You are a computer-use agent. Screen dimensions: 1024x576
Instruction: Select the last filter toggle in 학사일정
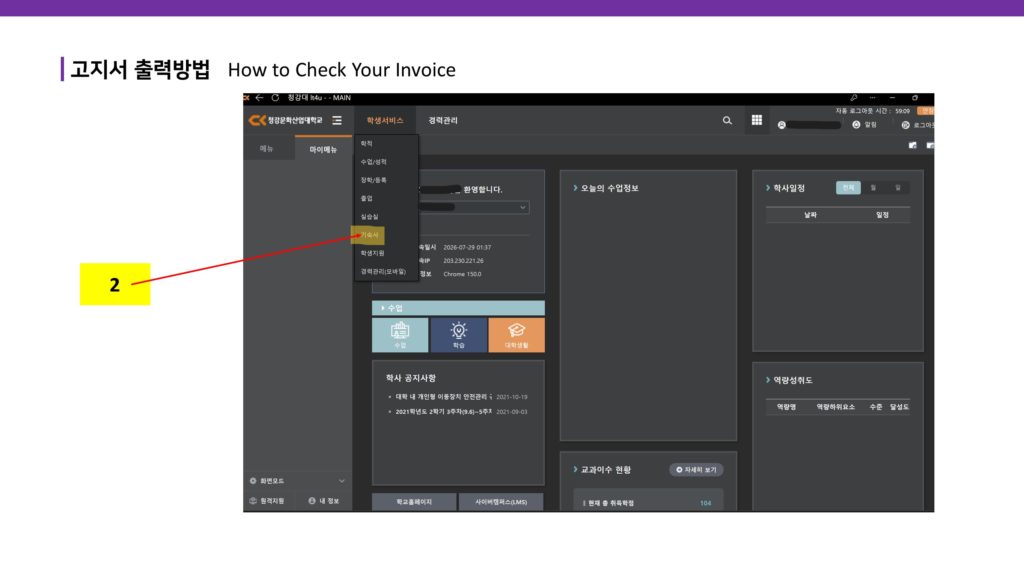(x=898, y=188)
